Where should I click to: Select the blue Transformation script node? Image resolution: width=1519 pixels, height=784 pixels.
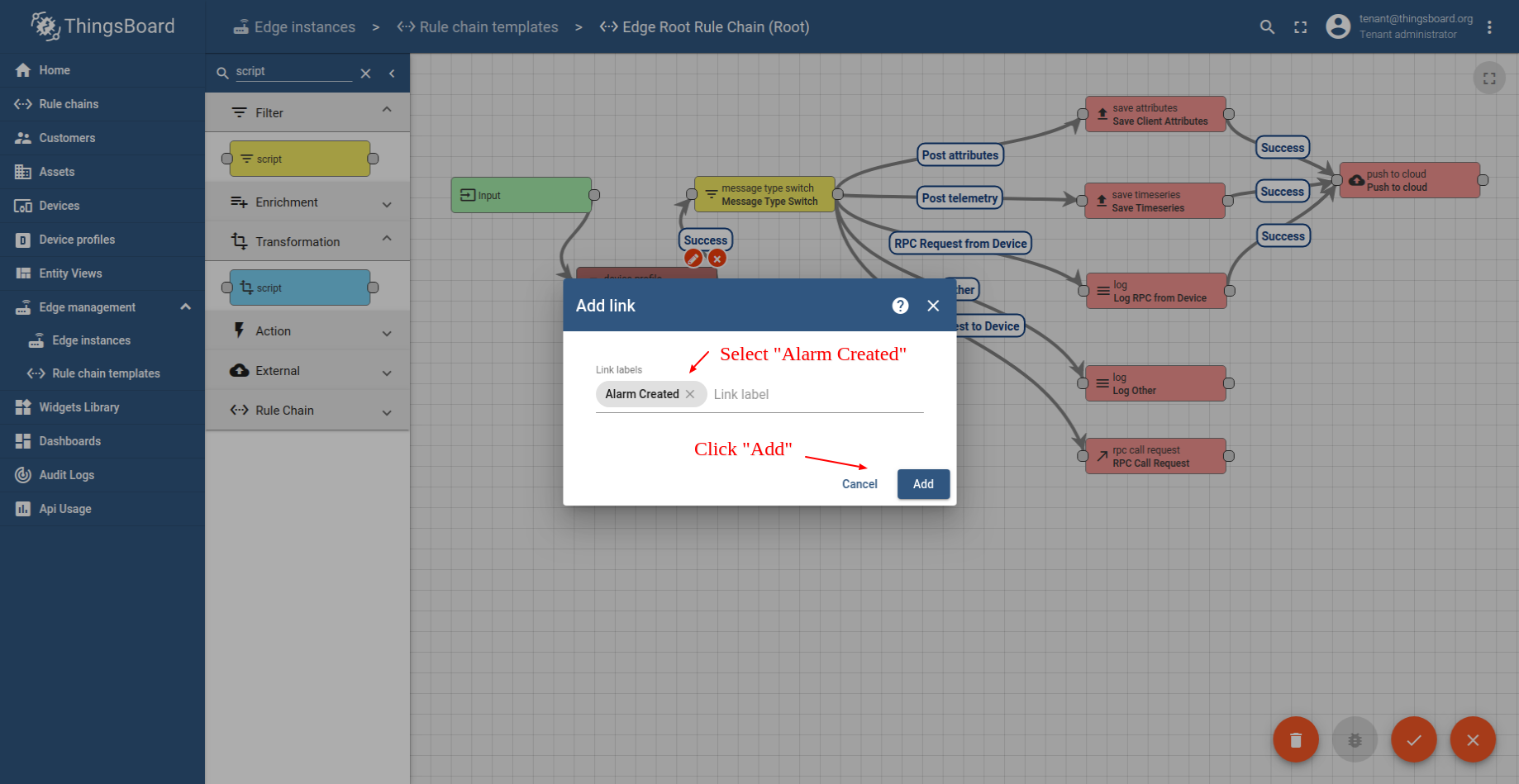(x=300, y=287)
